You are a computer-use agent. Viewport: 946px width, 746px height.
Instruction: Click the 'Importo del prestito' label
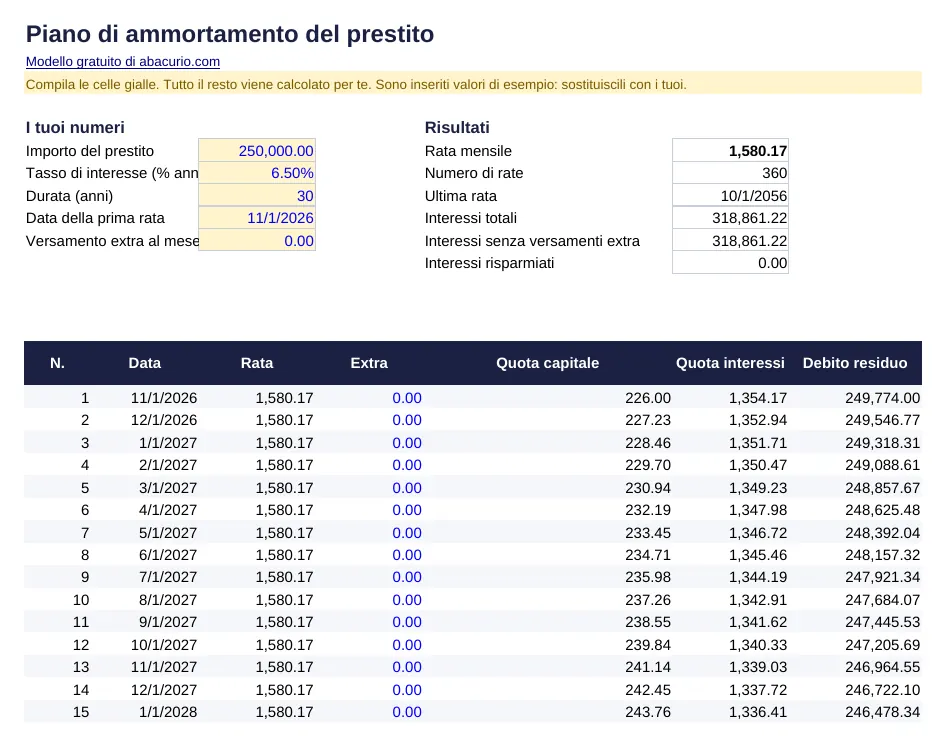pyautogui.click(x=90, y=151)
